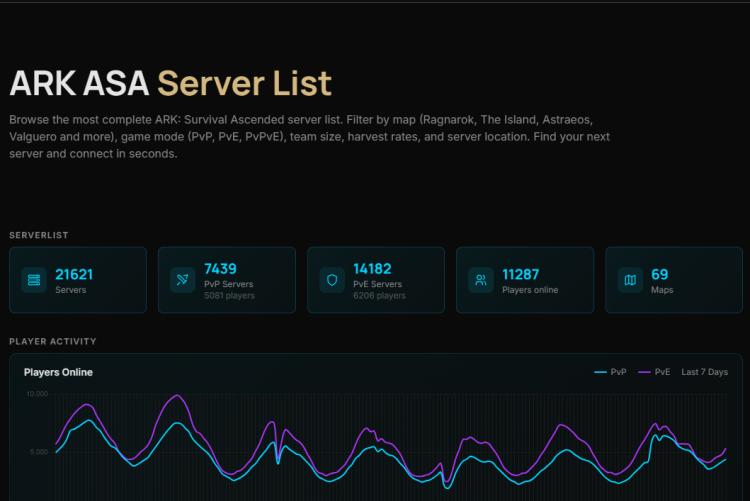Toggle the PvE series in chart legend
The width and height of the screenshot is (750, 501).
(x=654, y=372)
